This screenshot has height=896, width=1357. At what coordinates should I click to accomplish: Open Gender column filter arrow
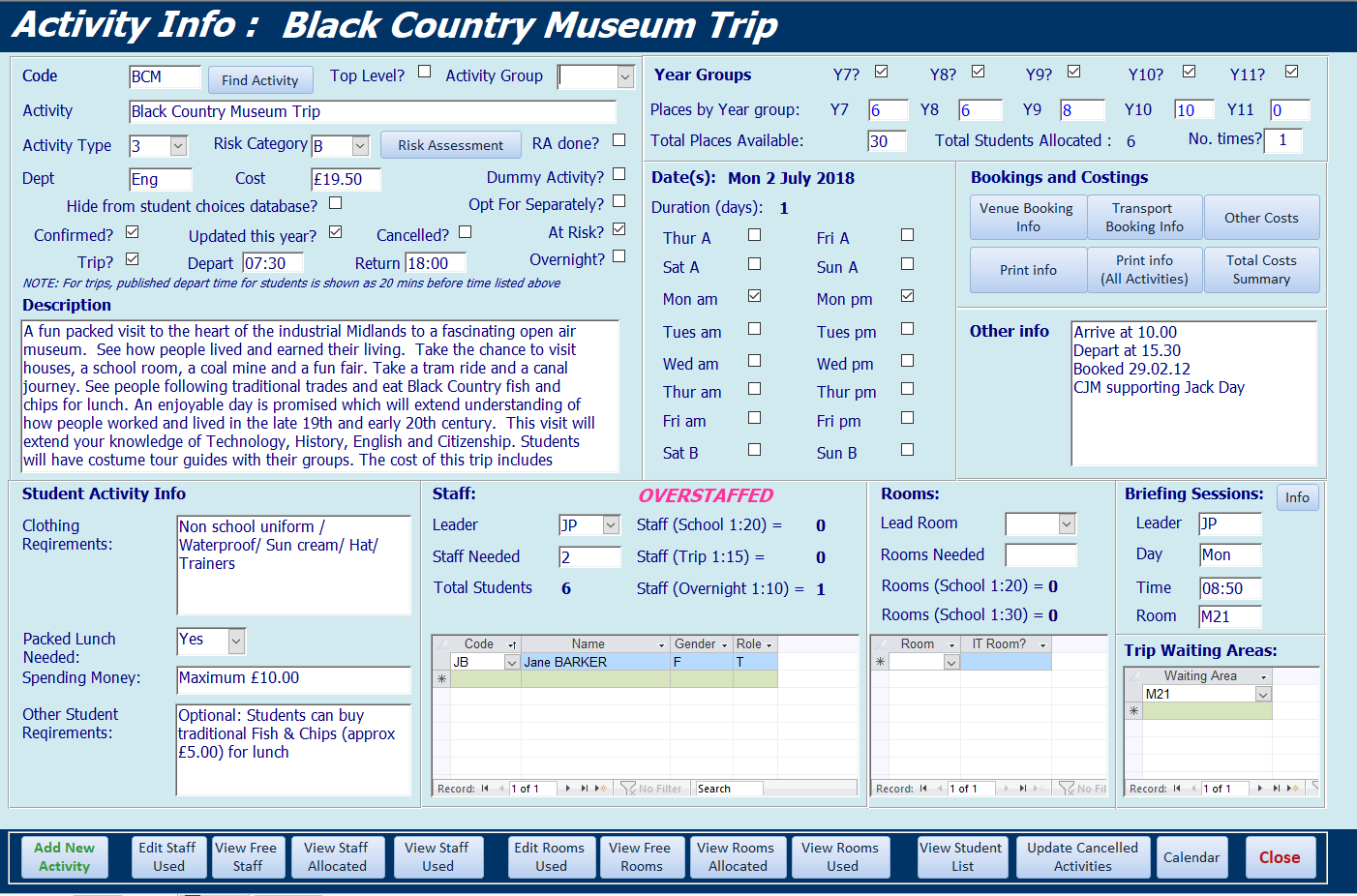point(725,644)
